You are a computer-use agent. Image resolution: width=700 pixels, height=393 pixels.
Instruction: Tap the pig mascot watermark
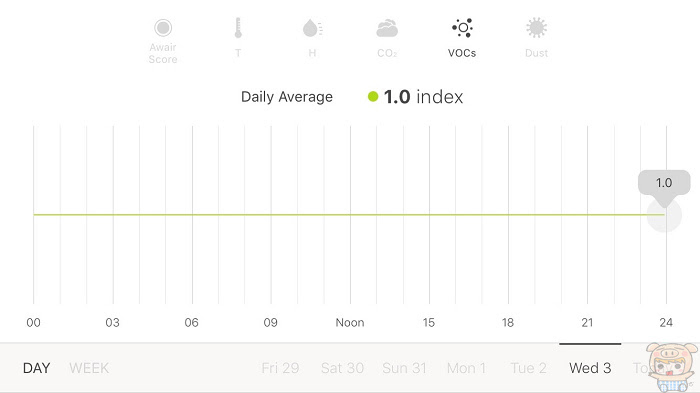pos(672,367)
